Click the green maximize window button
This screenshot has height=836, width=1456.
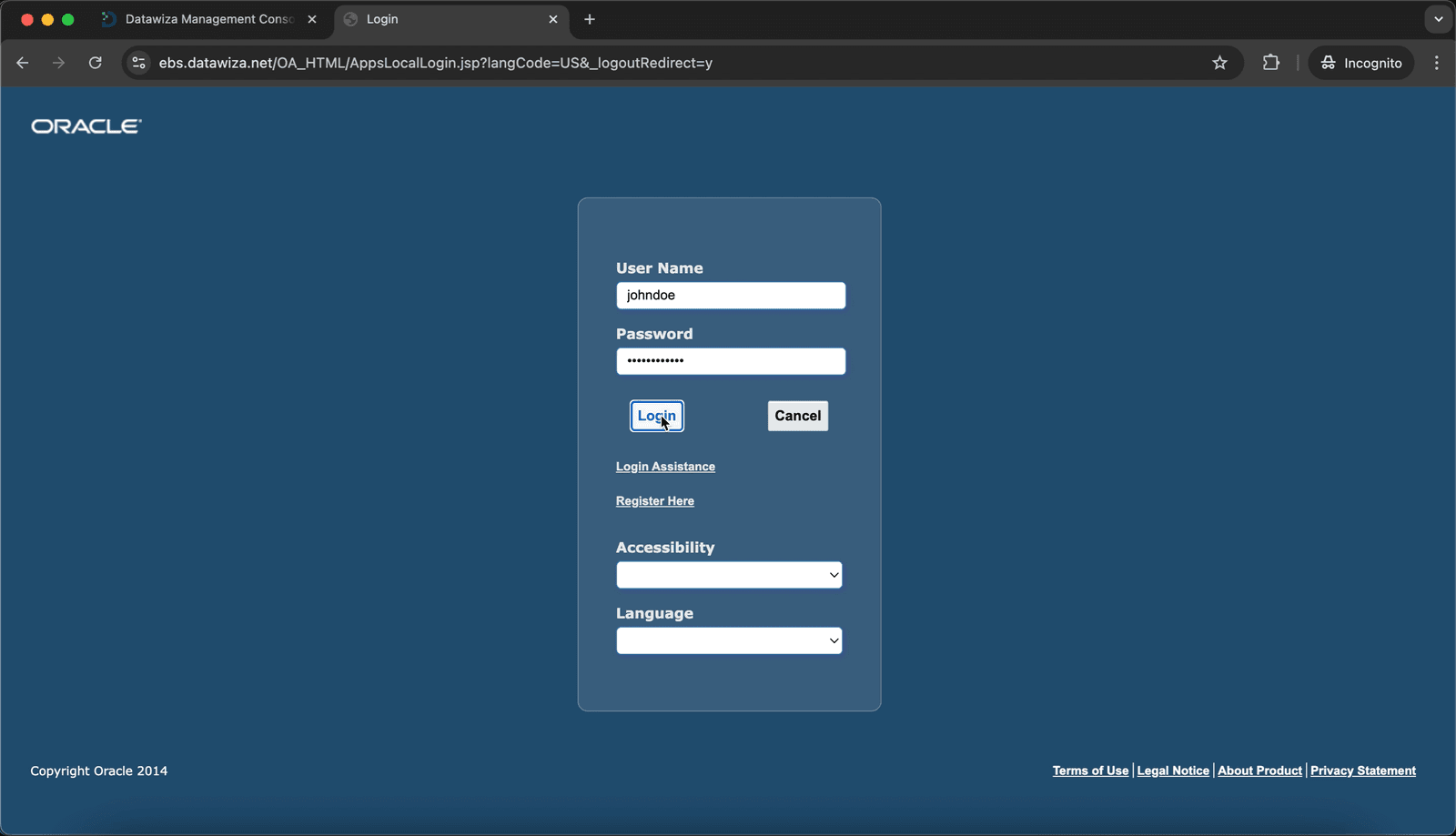67,19
